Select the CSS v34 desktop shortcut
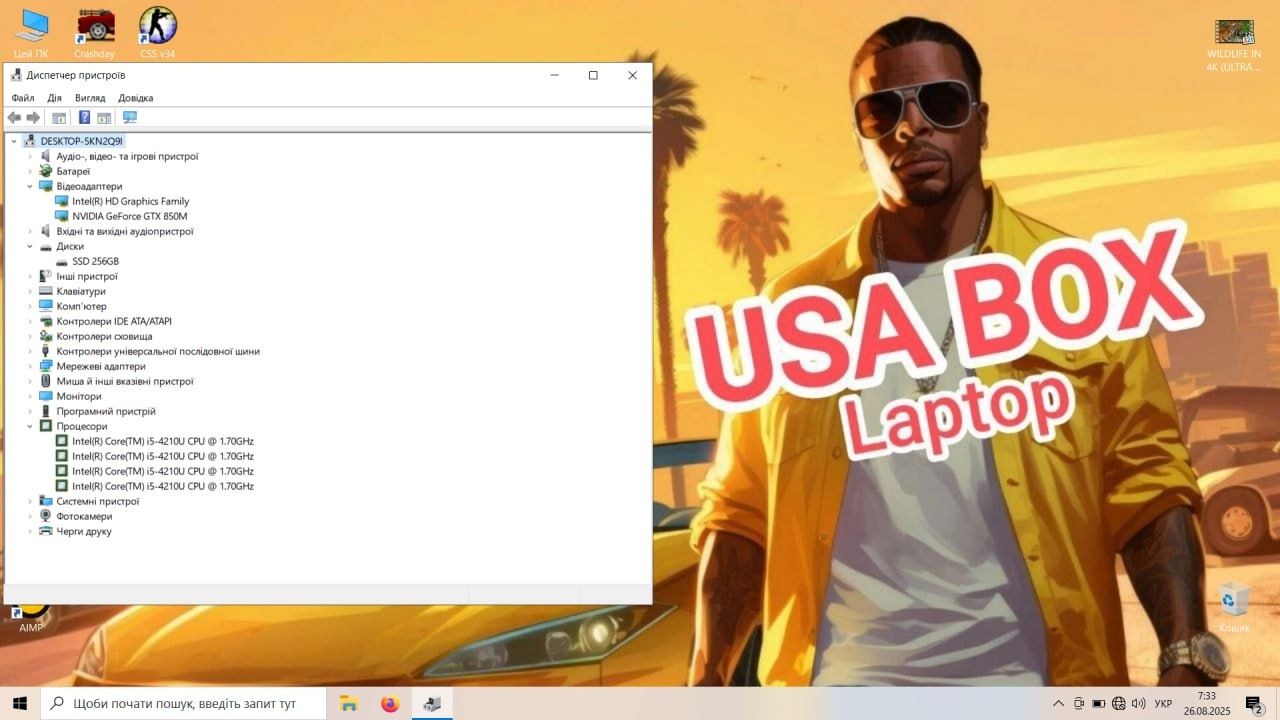The height and width of the screenshot is (720, 1280). click(x=158, y=32)
